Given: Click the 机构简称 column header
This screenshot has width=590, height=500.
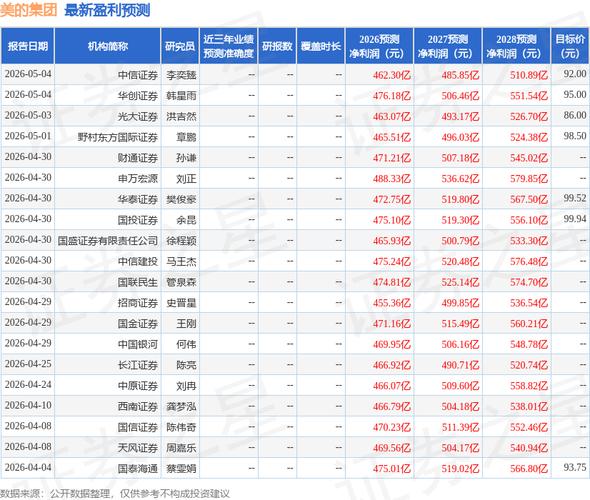Looking at the screenshot, I should click(x=108, y=46).
